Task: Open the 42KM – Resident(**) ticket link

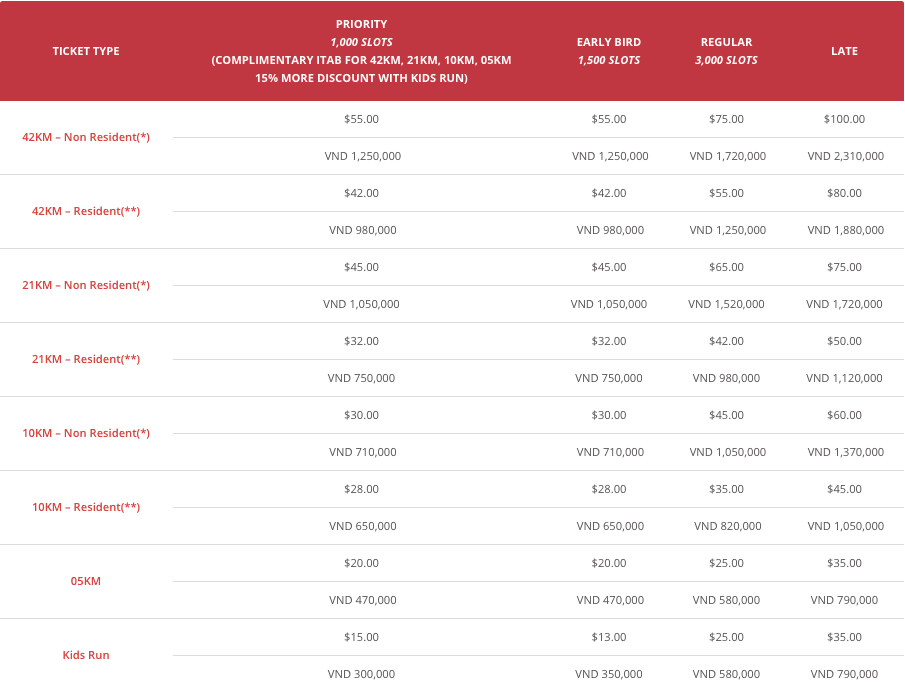Action: [x=86, y=211]
